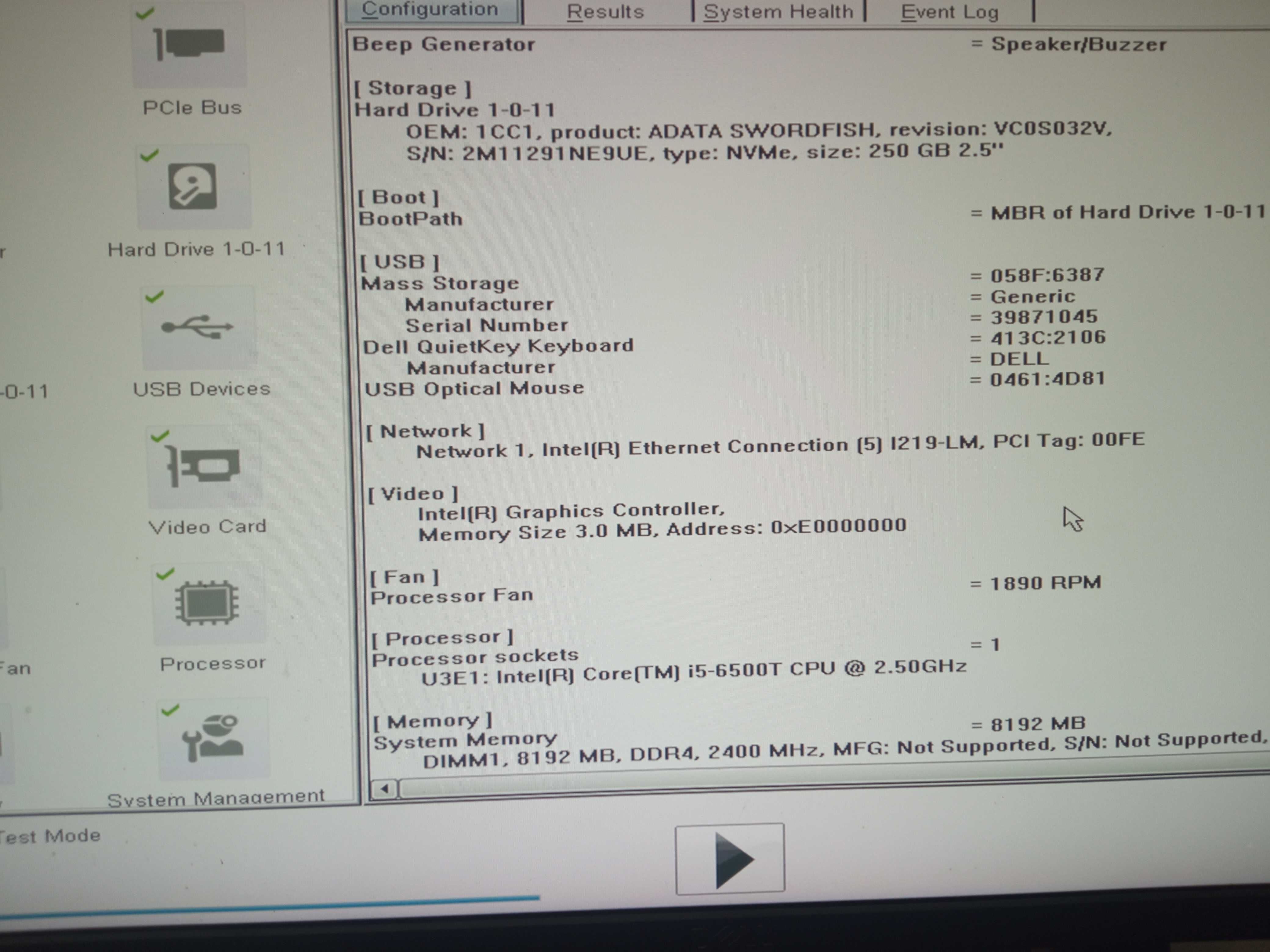Click the [ Boot ] section header

[398, 197]
